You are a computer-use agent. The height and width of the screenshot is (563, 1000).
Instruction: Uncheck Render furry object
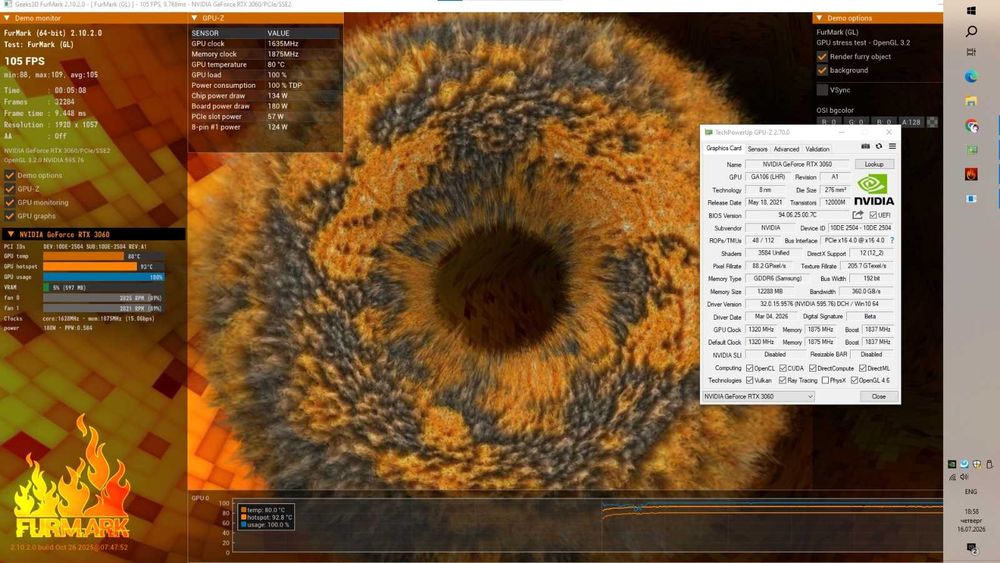(822, 57)
